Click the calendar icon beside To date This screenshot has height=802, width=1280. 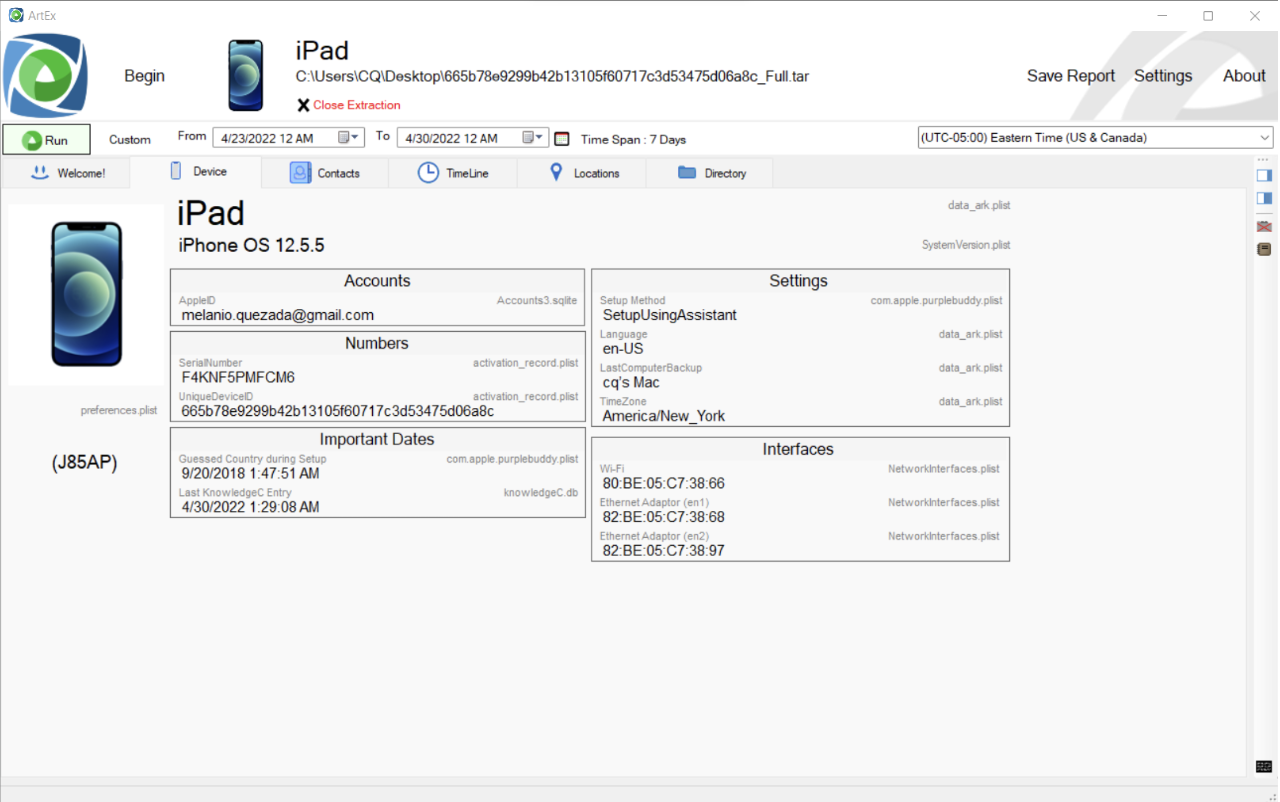pyautogui.click(x=561, y=139)
